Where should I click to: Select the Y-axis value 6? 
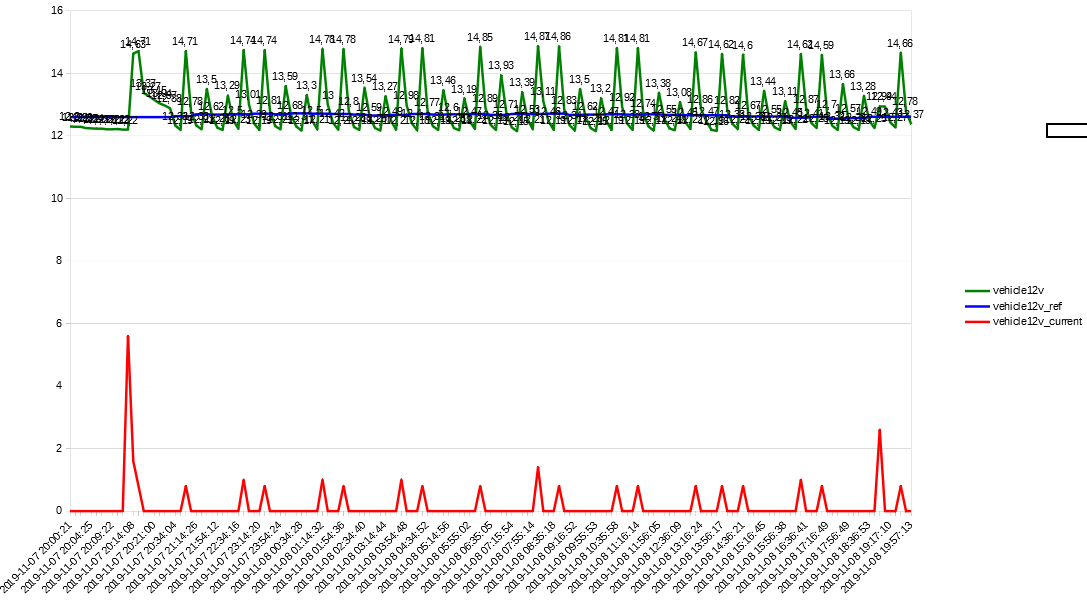point(59,323)
